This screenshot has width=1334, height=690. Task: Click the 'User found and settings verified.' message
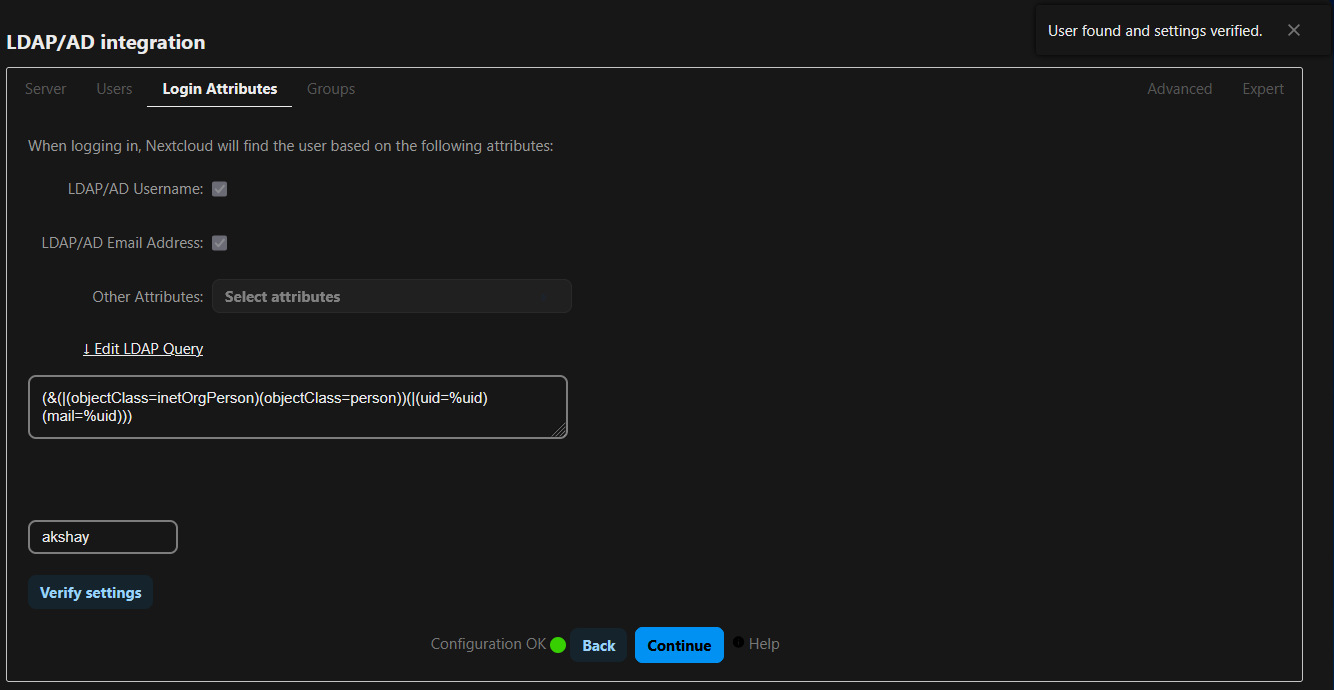point(1155,31)
